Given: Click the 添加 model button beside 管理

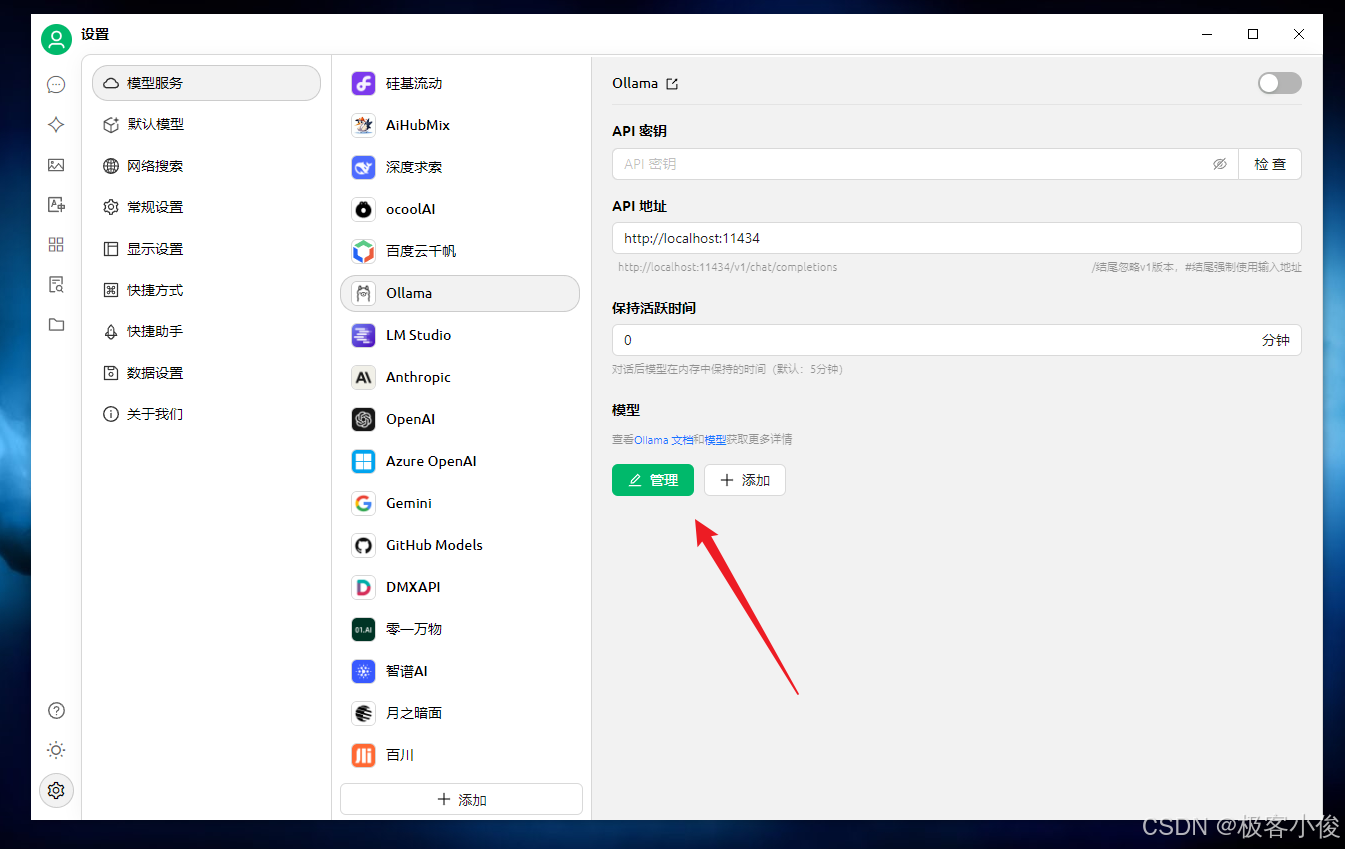Looking at the screenshot, I should click(x=745, y=480).
